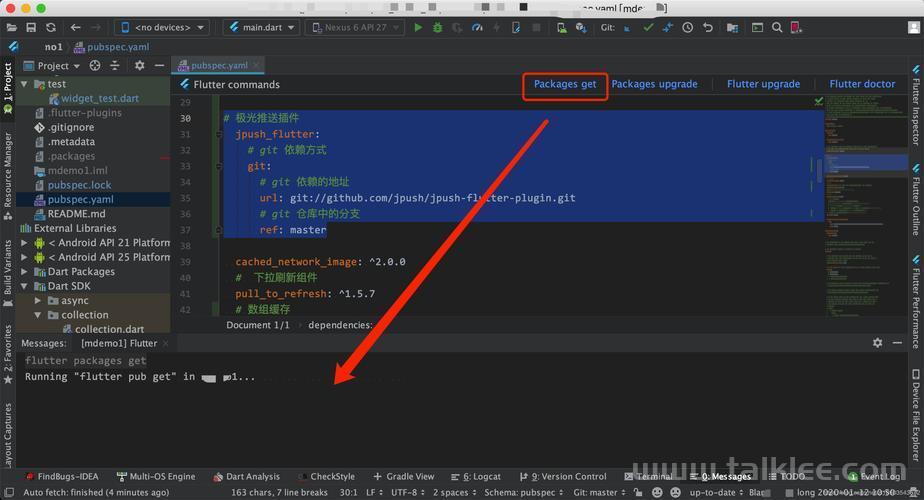
Task: Click the Packages get link
Action: click(x=565, y=84)
